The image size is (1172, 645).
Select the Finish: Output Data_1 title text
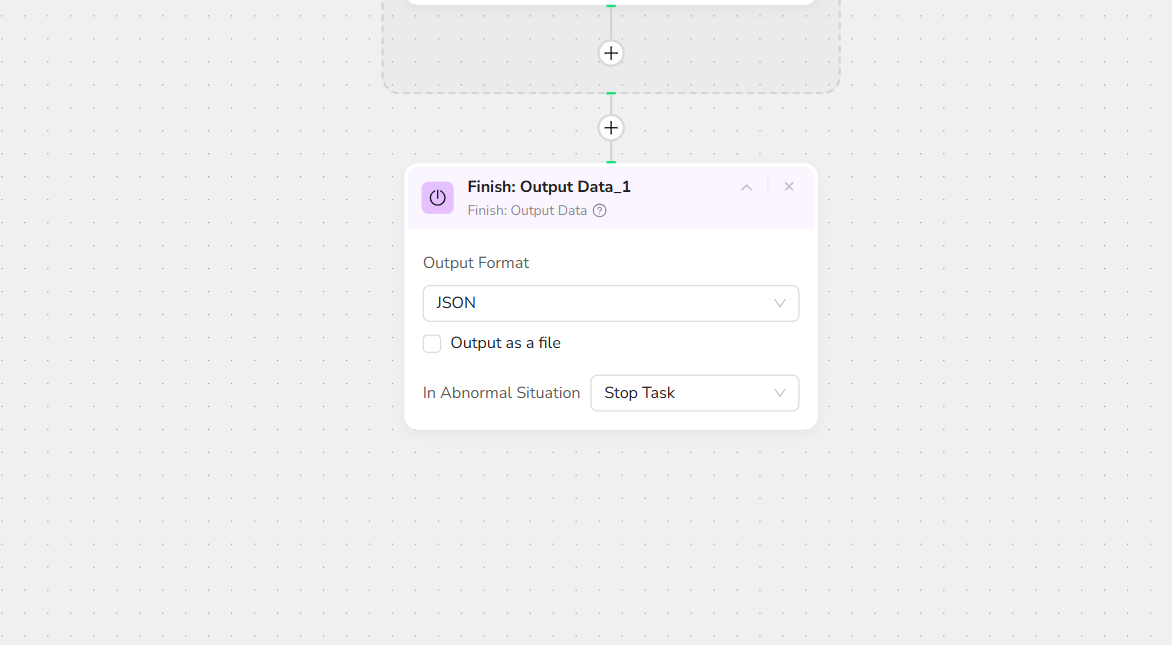coord(549,187)
